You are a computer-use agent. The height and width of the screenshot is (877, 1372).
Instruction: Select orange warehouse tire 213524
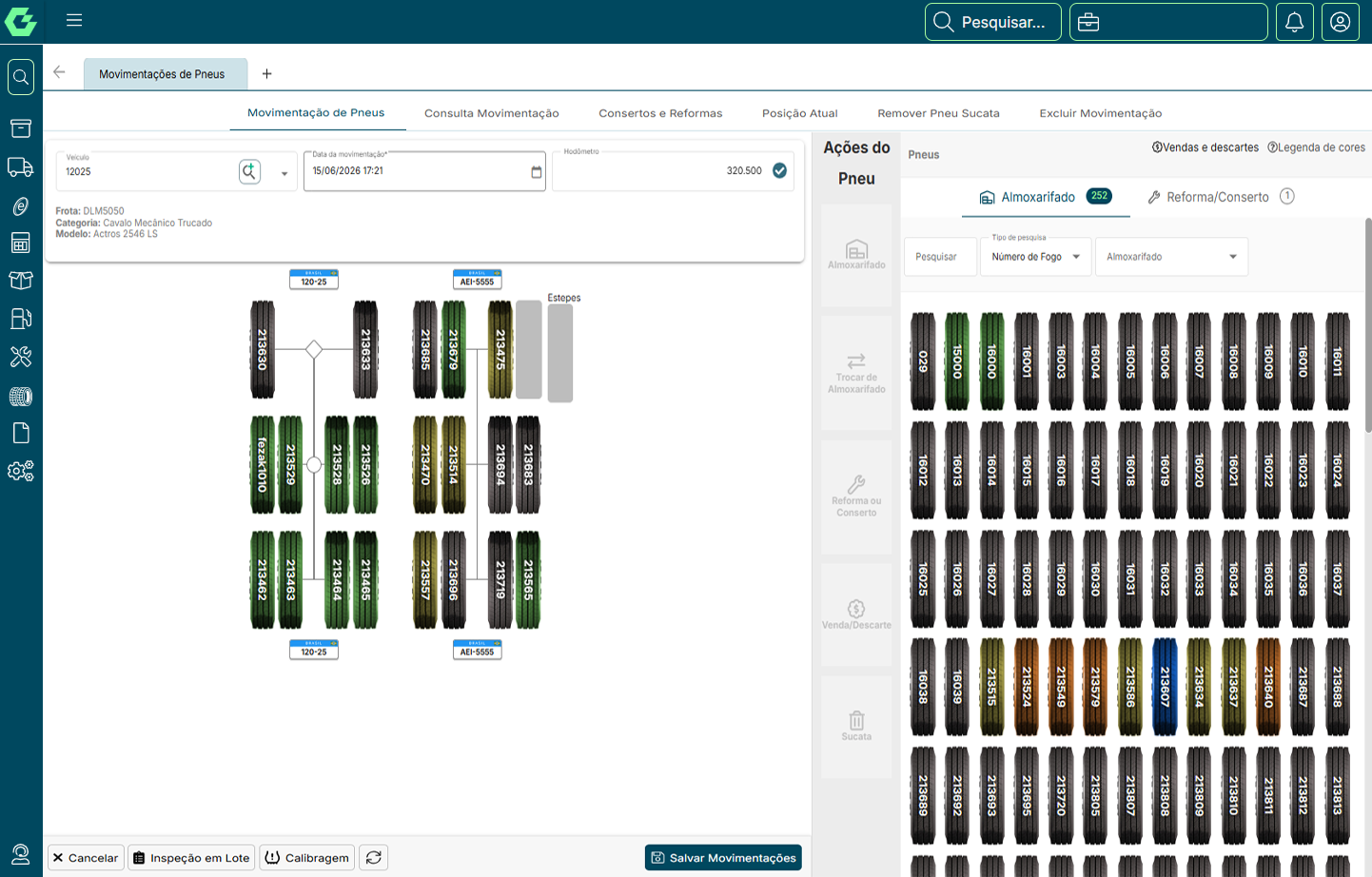(1027, 686)
